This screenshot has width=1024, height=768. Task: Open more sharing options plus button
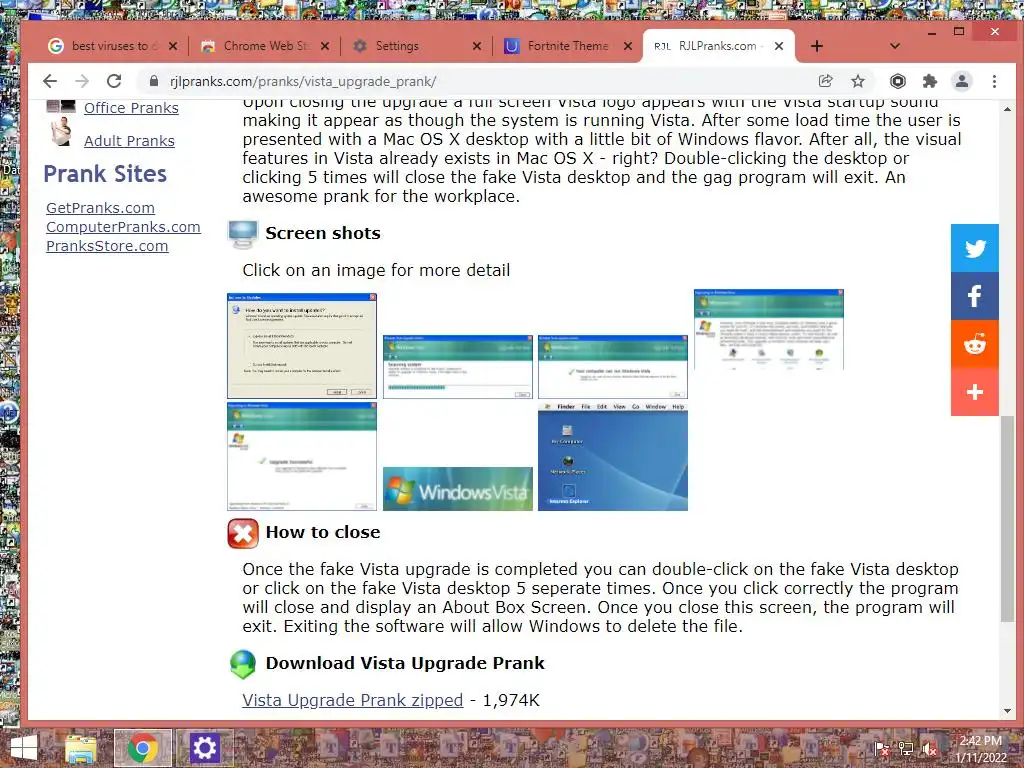(974, 392)
